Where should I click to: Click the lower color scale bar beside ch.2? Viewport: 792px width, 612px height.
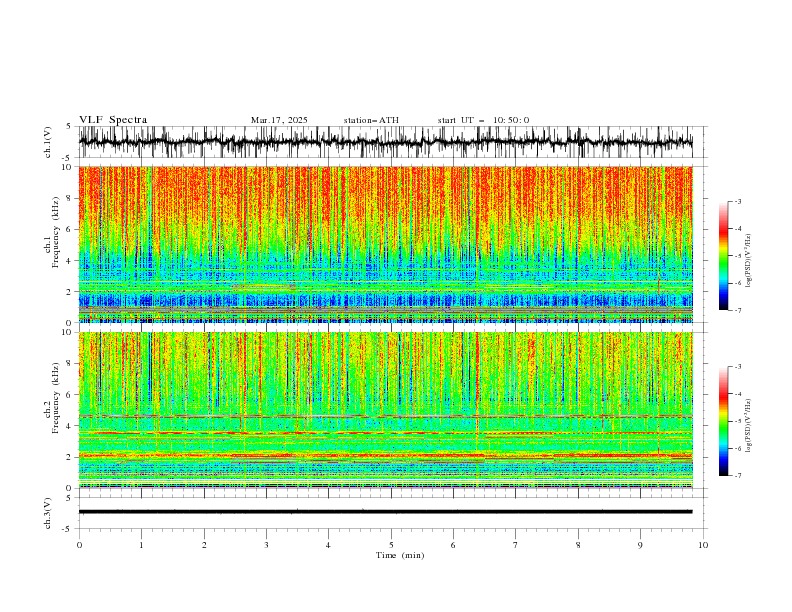point(723,421)
